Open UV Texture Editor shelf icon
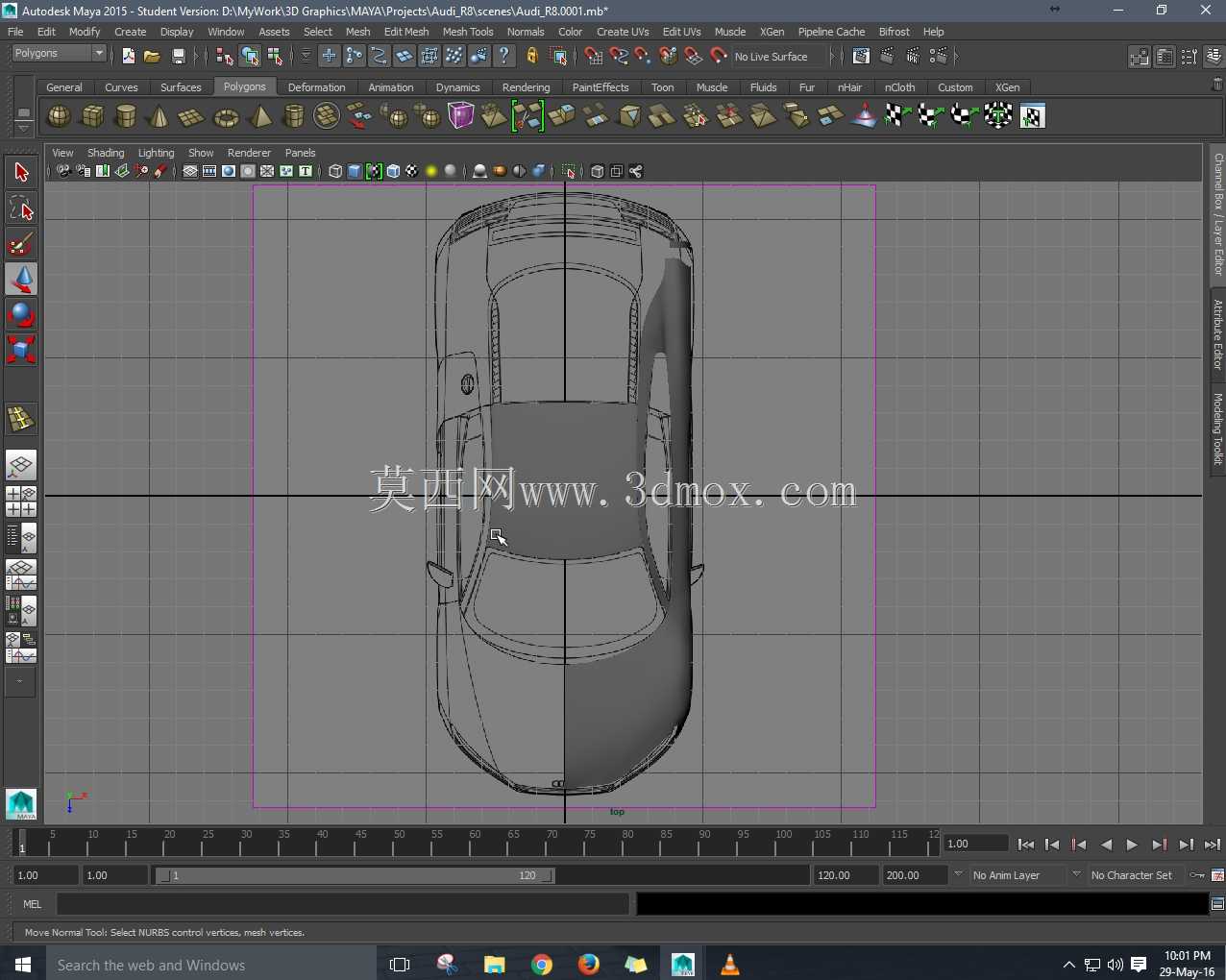The height and width of the screenshot is (980, 1226). tap(1032, 116)
